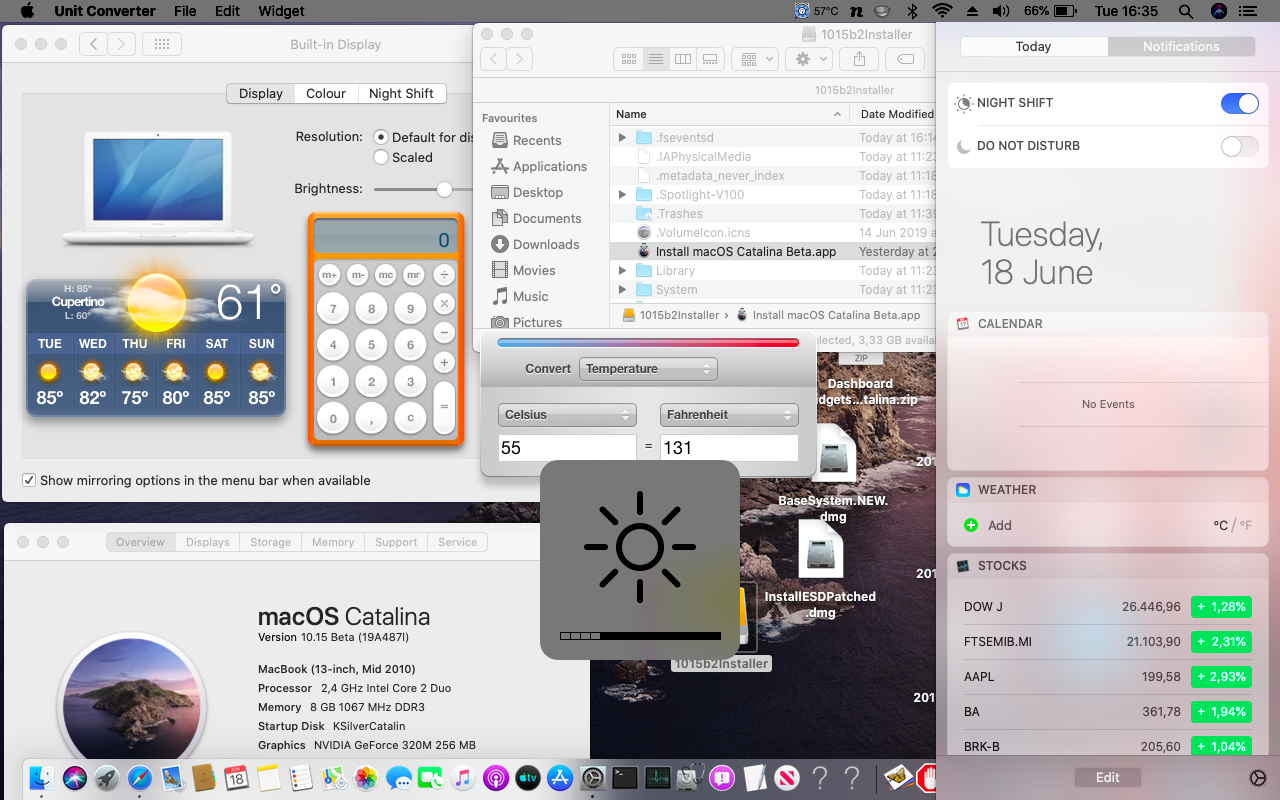Open the Widget menu

(x=282, y=11)
